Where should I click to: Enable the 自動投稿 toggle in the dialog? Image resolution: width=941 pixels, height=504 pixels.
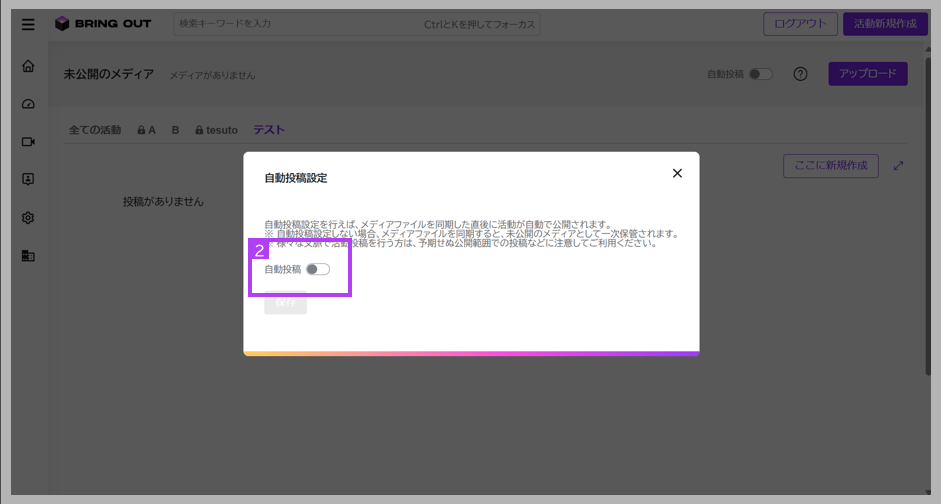click(317, 269)
